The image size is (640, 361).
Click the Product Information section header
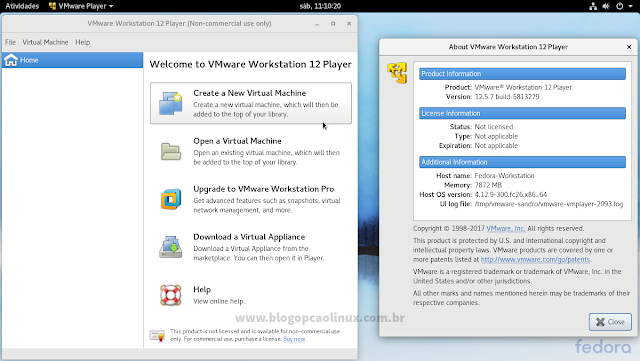click(522, 74)
